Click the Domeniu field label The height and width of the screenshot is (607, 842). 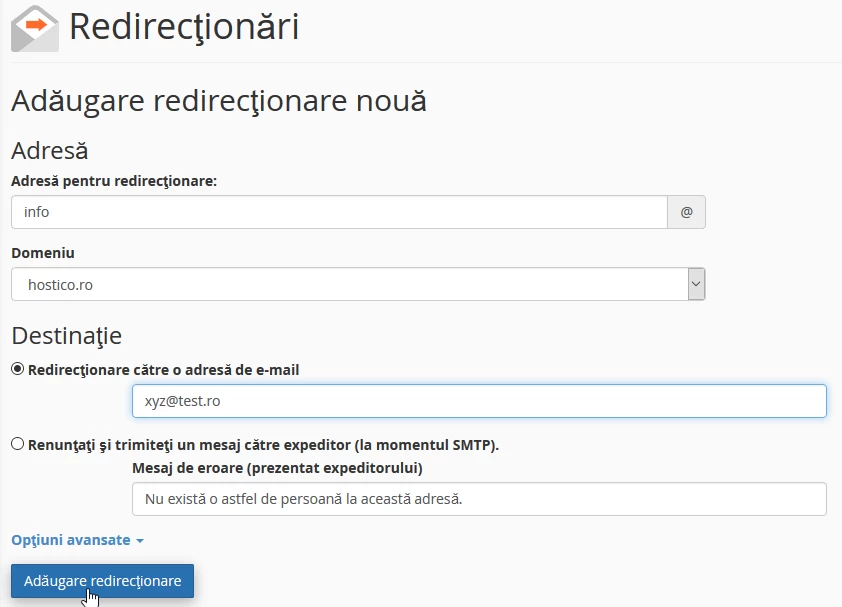42,253
